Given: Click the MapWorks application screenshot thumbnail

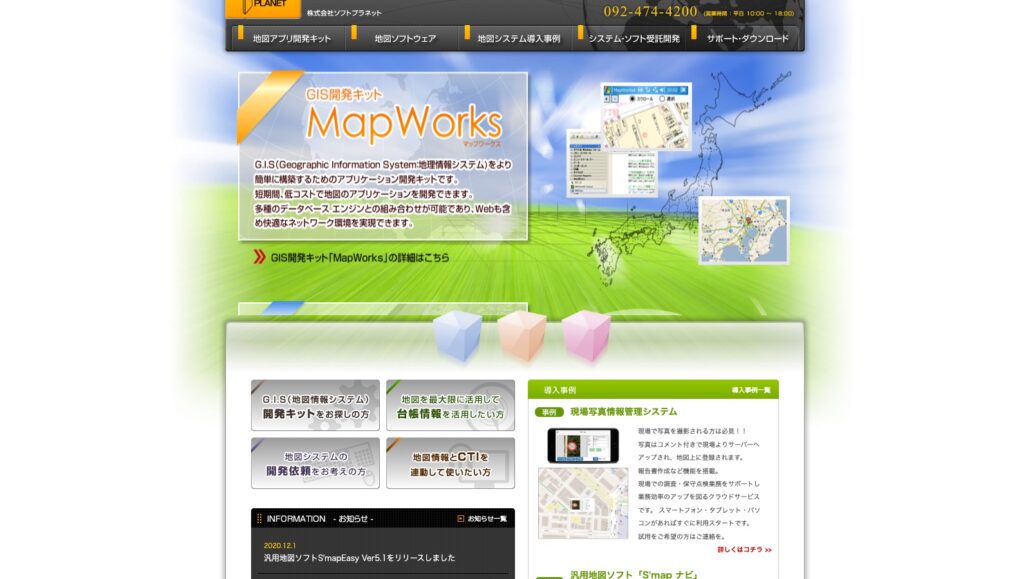Looking at the screenshot, I should pos(646,116).
